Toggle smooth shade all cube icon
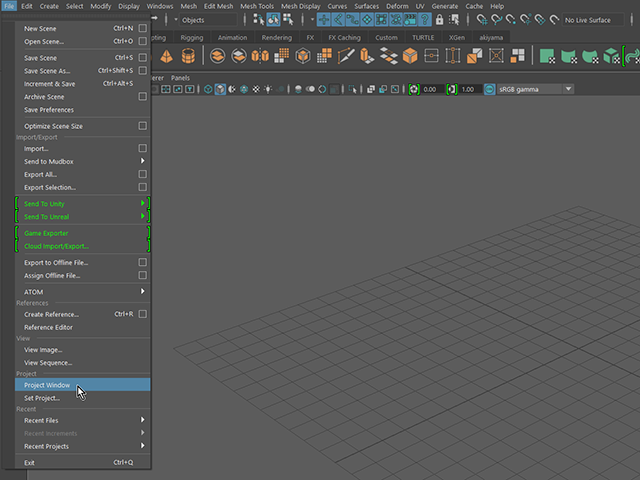 220,89
